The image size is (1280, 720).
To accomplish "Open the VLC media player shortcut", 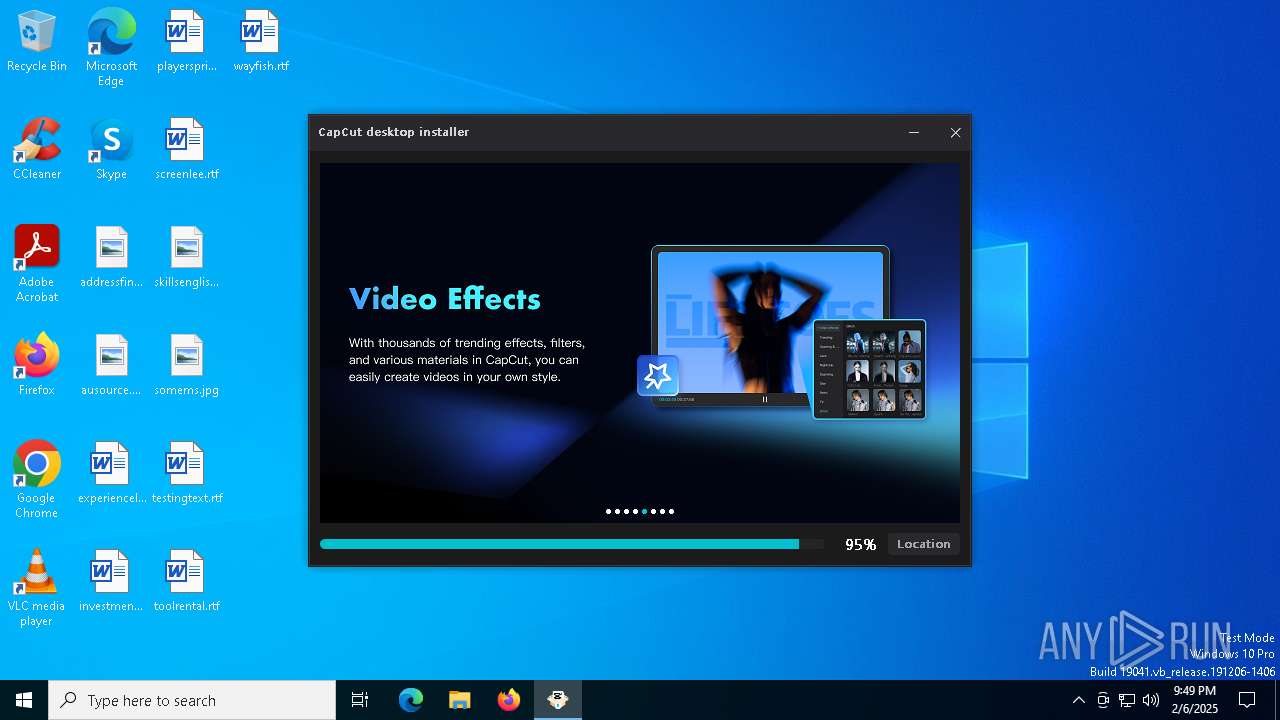I will [x=37, y=587].
